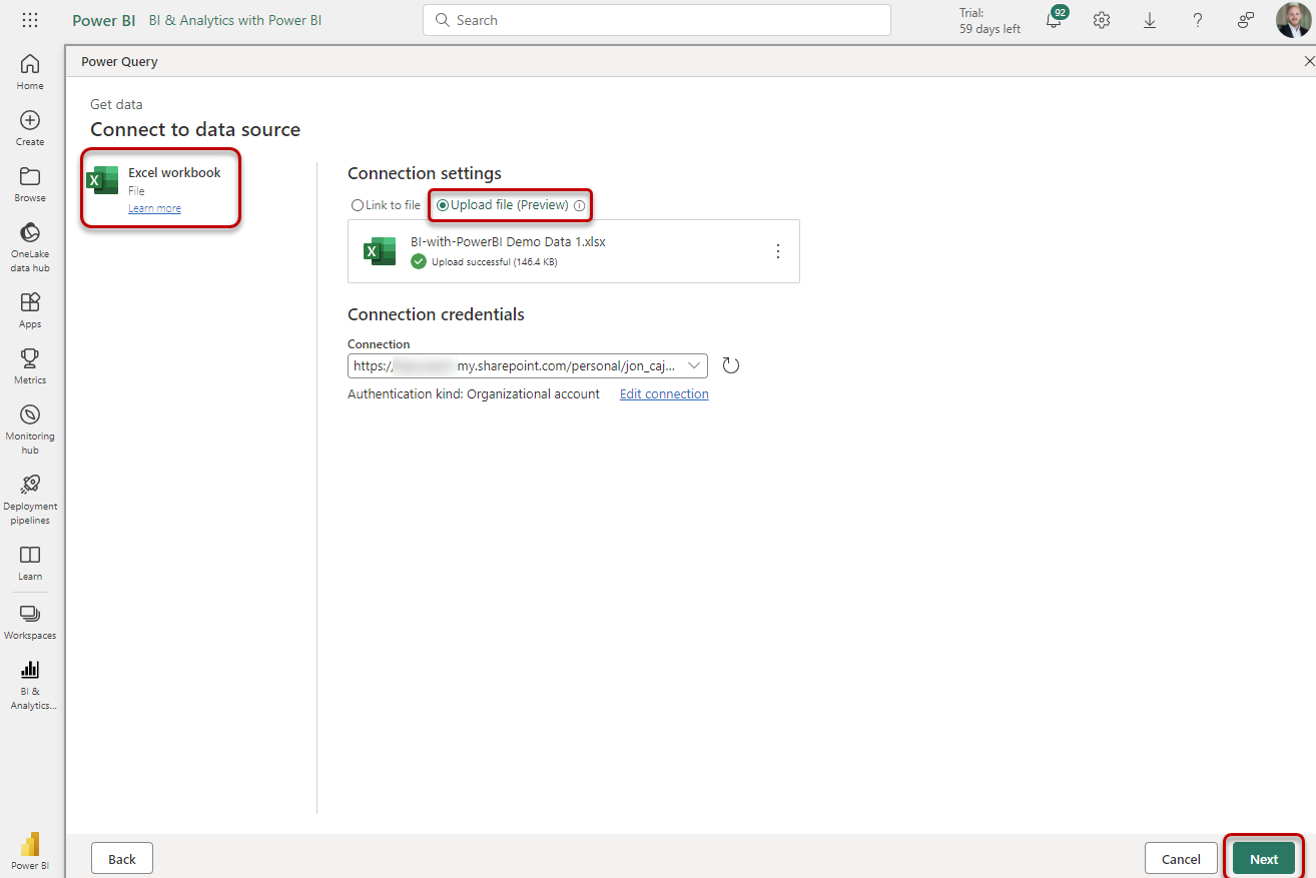Open more options for uploaded file
1316x878 pixels.
tap(778, 252)
